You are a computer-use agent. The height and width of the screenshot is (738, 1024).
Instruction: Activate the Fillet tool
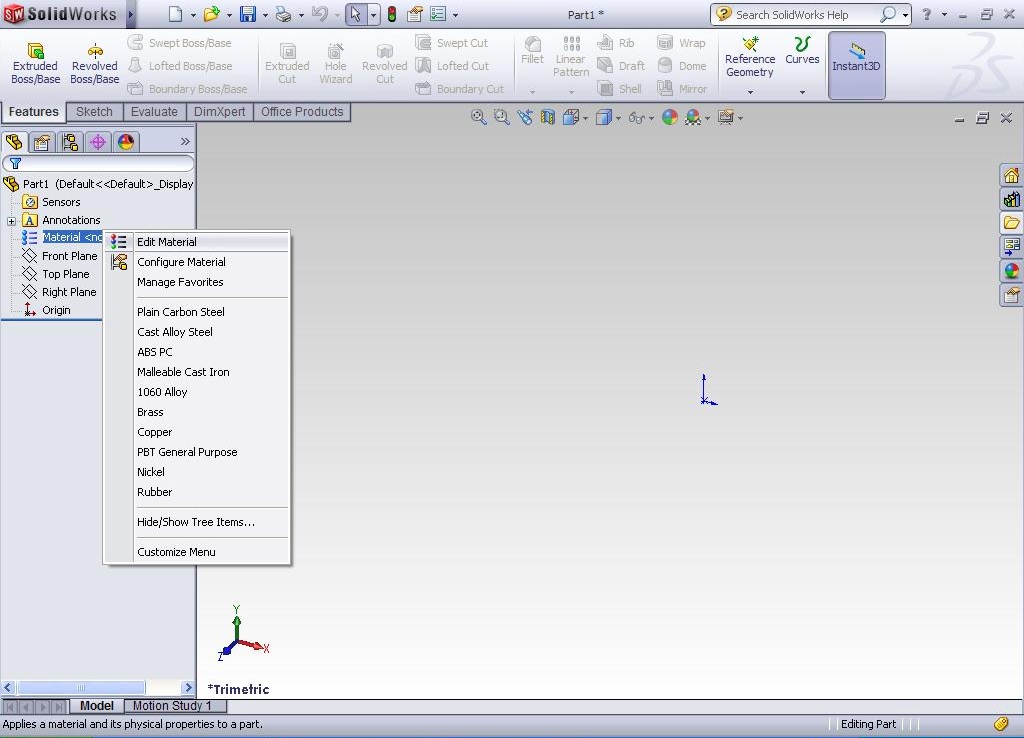pyautogui.click(x=532, y=55)
